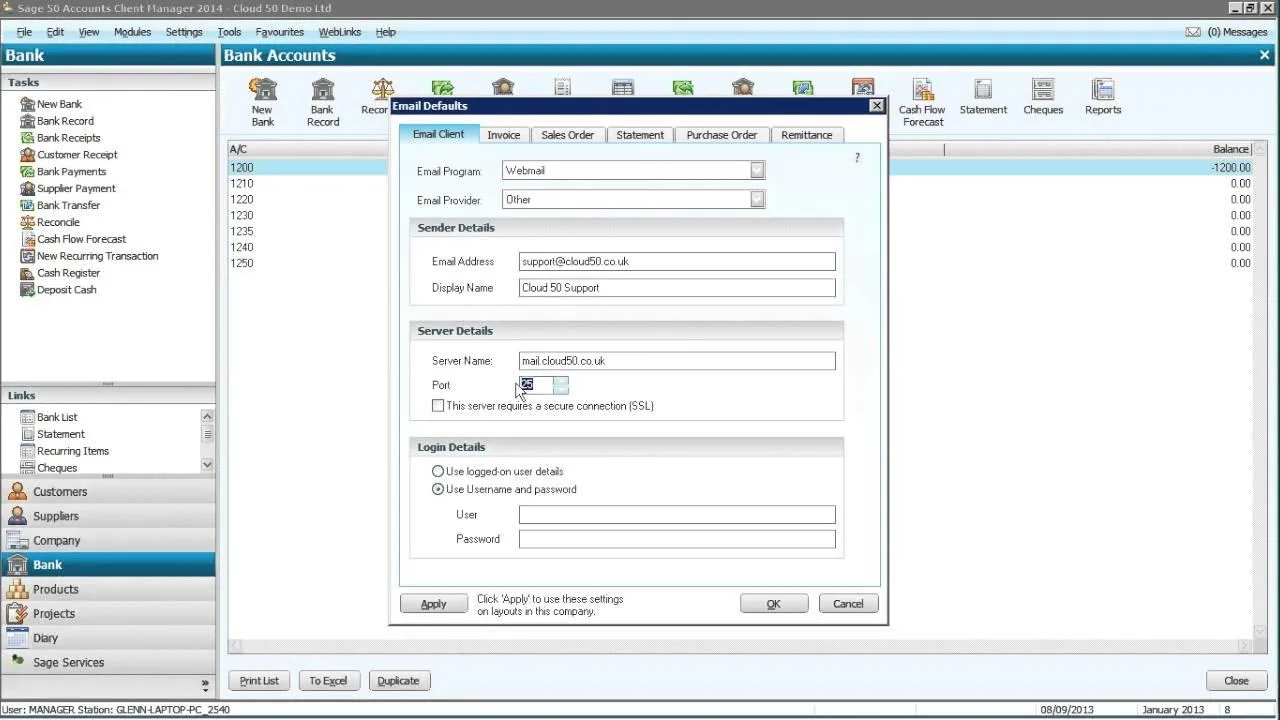Click the Password input field
Image resolution: width=1280 pixels, height=720 pixels.
coord(677,539)
